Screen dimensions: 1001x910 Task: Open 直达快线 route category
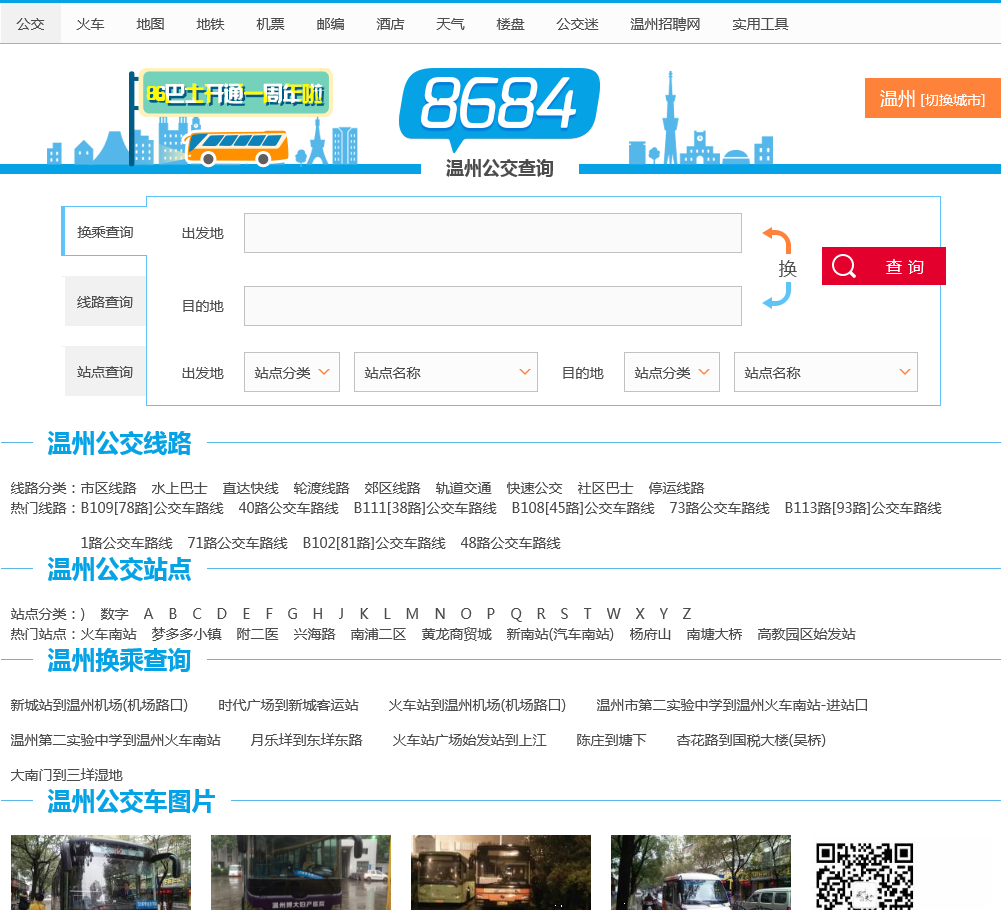point(250,488)
